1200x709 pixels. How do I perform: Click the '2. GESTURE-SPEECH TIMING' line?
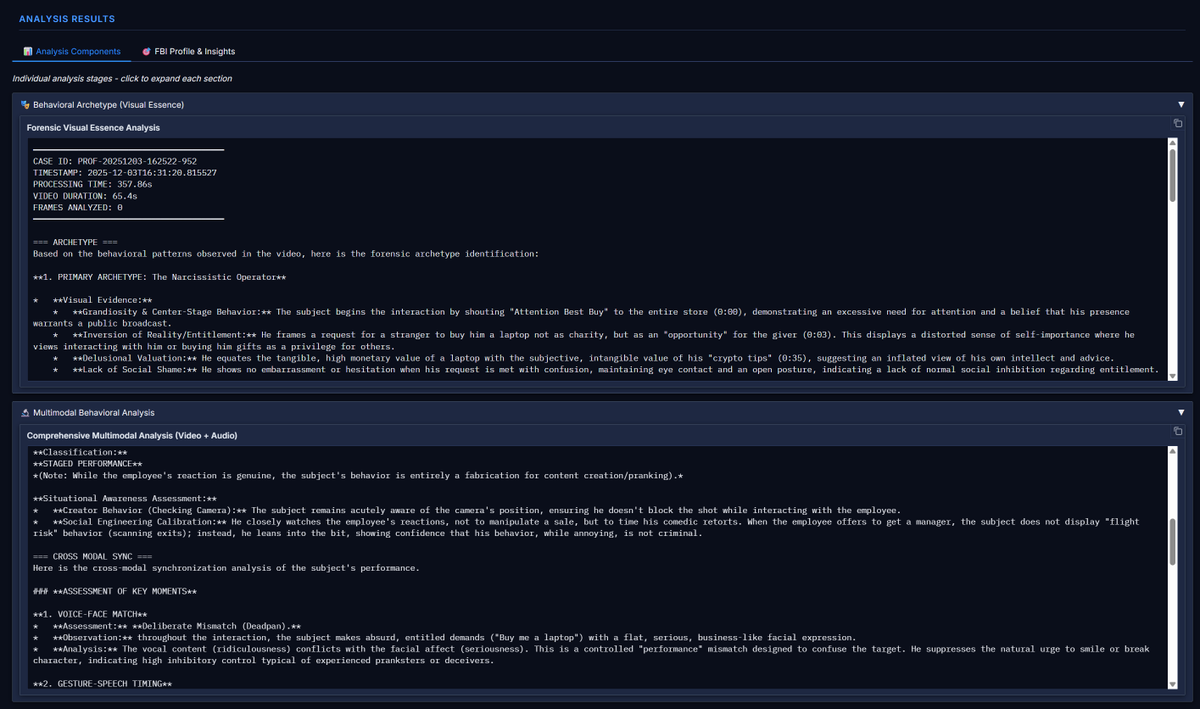click(103, 684)
